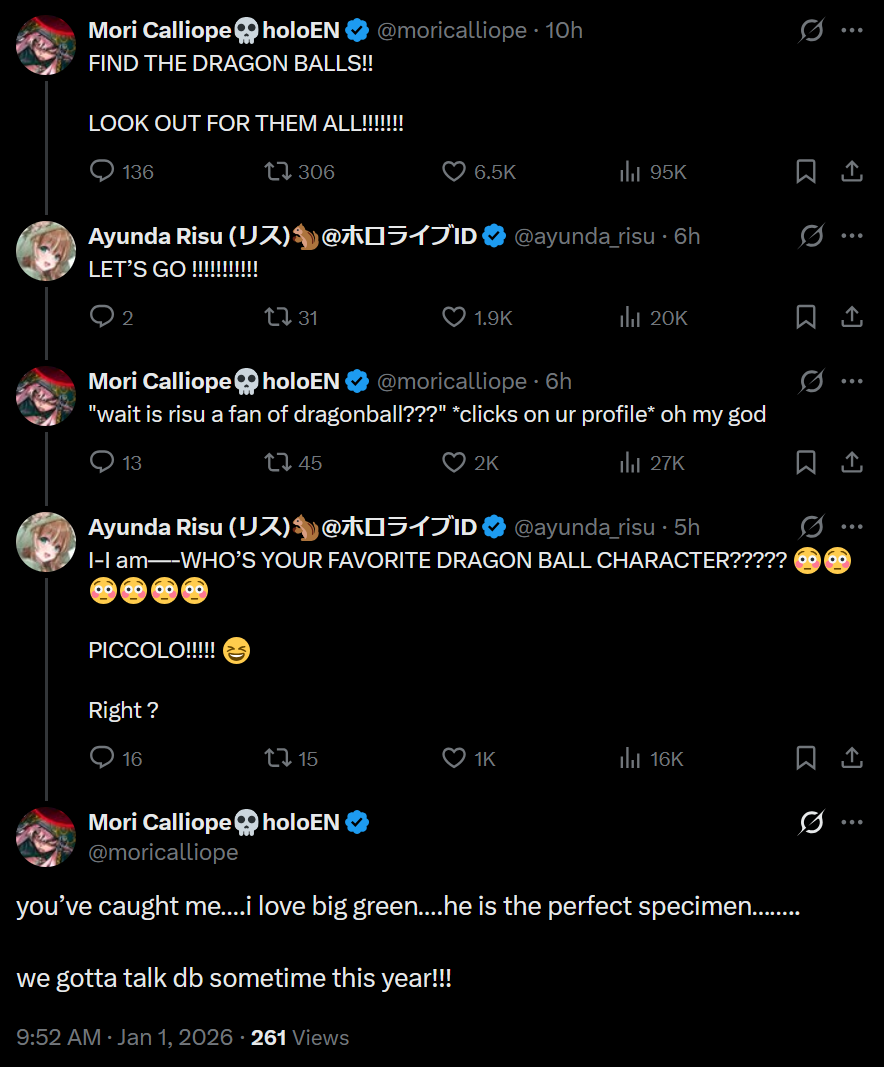Share the "LET'S GO" tweet
884x1067 pixels.
click(852, 317)
